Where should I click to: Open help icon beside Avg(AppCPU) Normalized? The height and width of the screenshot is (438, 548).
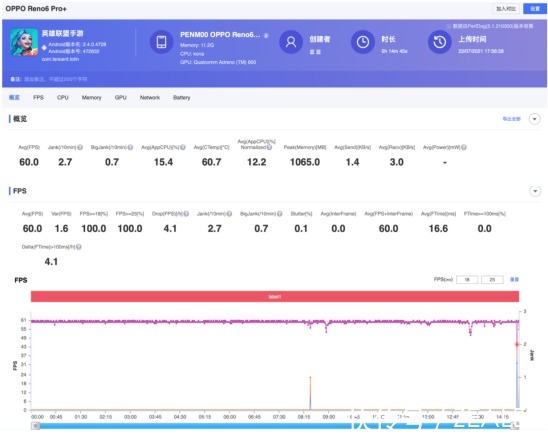pos(269,148)
